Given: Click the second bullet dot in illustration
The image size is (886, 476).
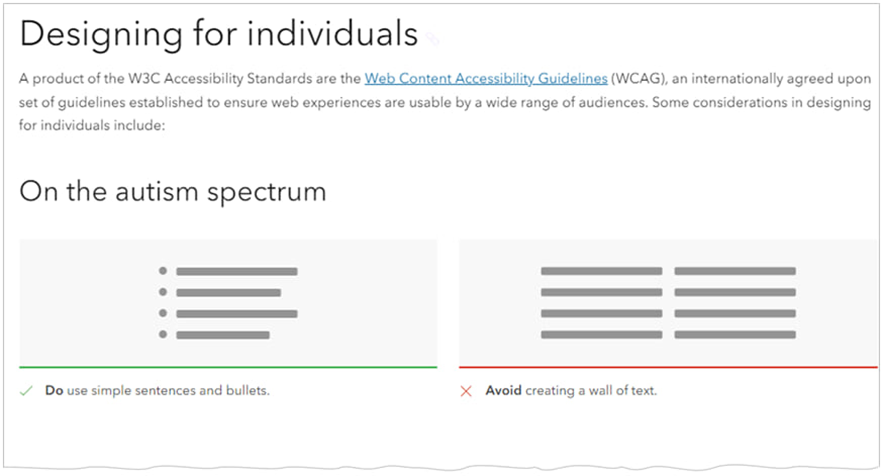Looking at the screenshot, I should pos(163,292).
